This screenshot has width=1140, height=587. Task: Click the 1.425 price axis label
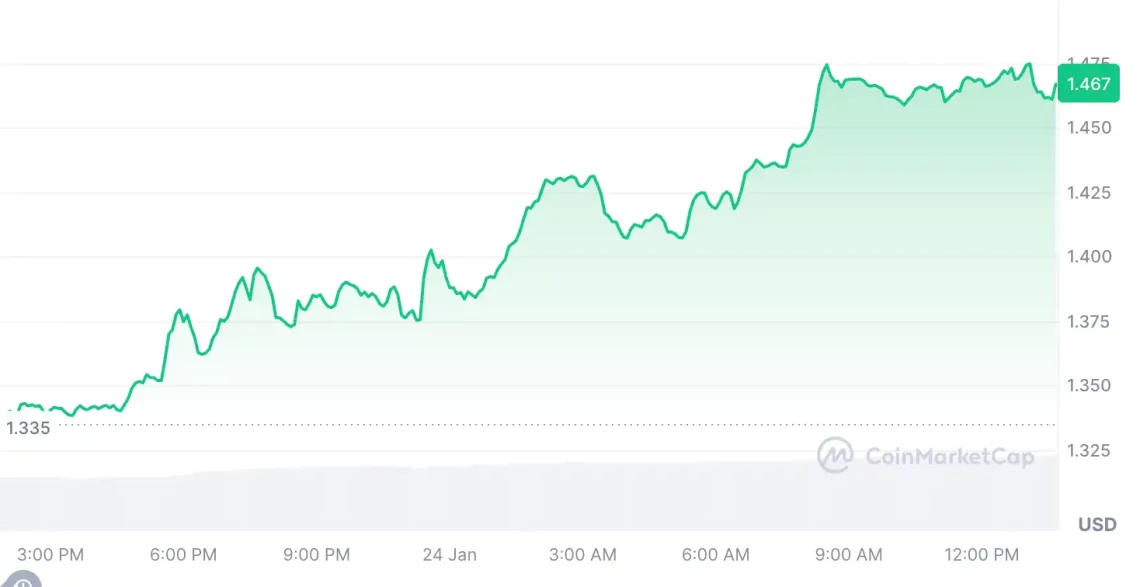pos(1088,192)
